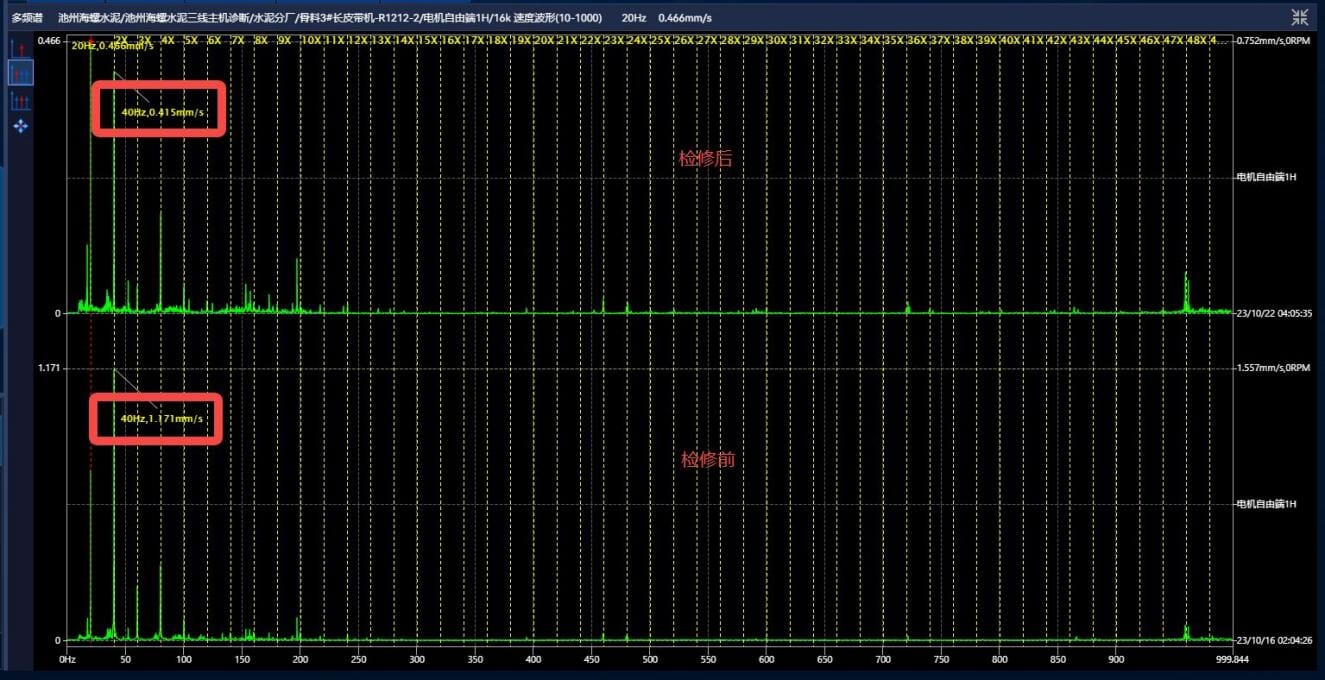This screenshot has width=1325, height=680.
Task: Click the 500 tick on frequency axis
Action: click(x=650, y=660)
